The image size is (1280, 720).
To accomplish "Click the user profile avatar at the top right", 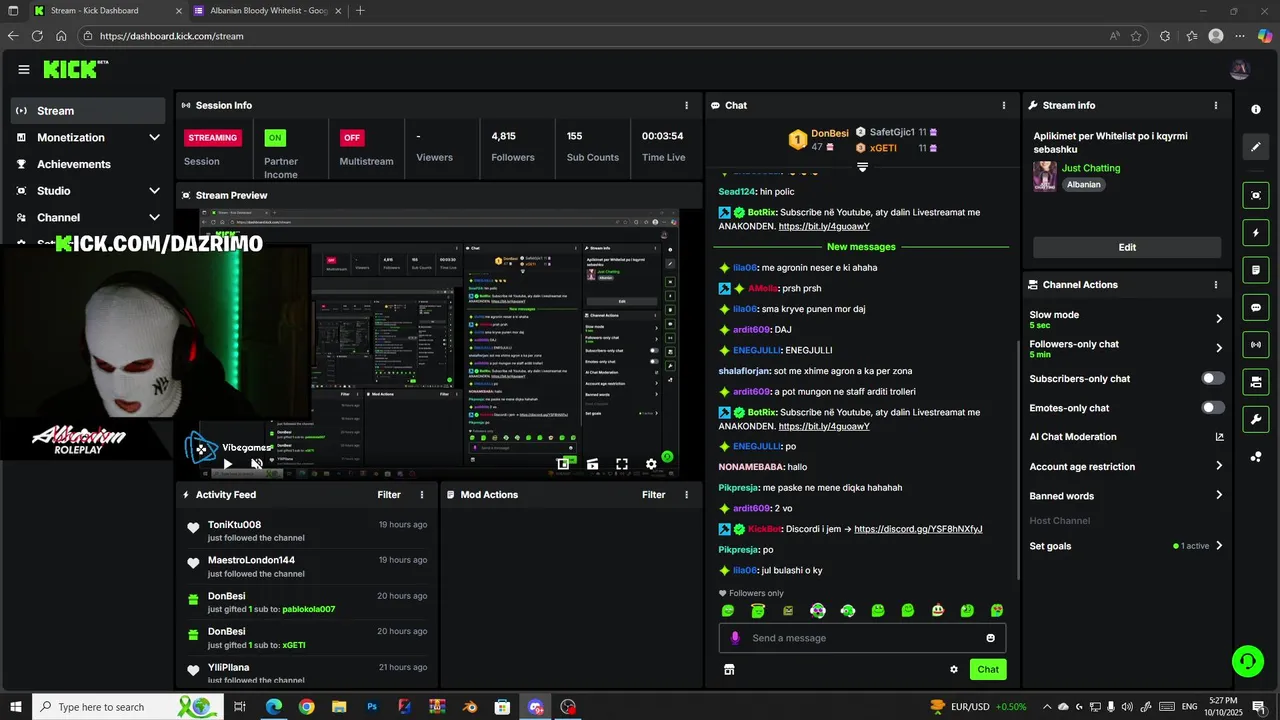I will [1240, 69].
